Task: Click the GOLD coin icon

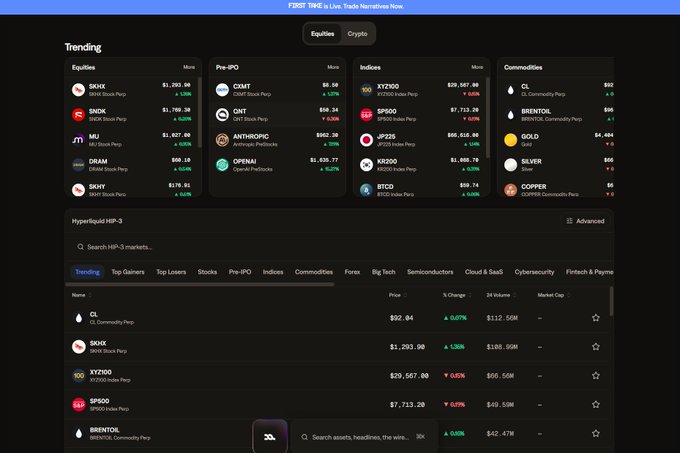Action: tap(510, 140)
